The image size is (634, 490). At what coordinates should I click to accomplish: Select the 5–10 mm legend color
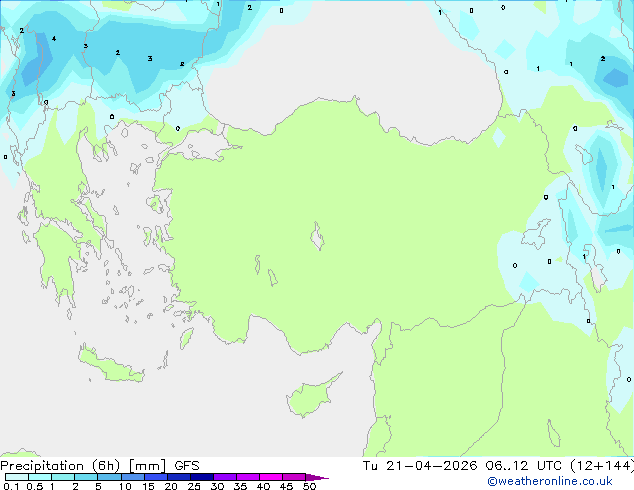coord(109,477)
